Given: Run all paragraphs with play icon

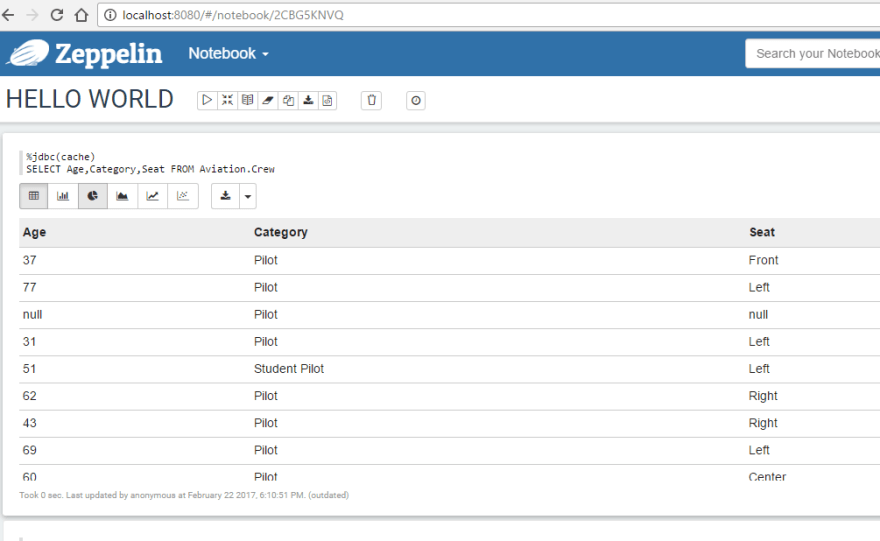Looking at the screenshot, I should point(207,100).
